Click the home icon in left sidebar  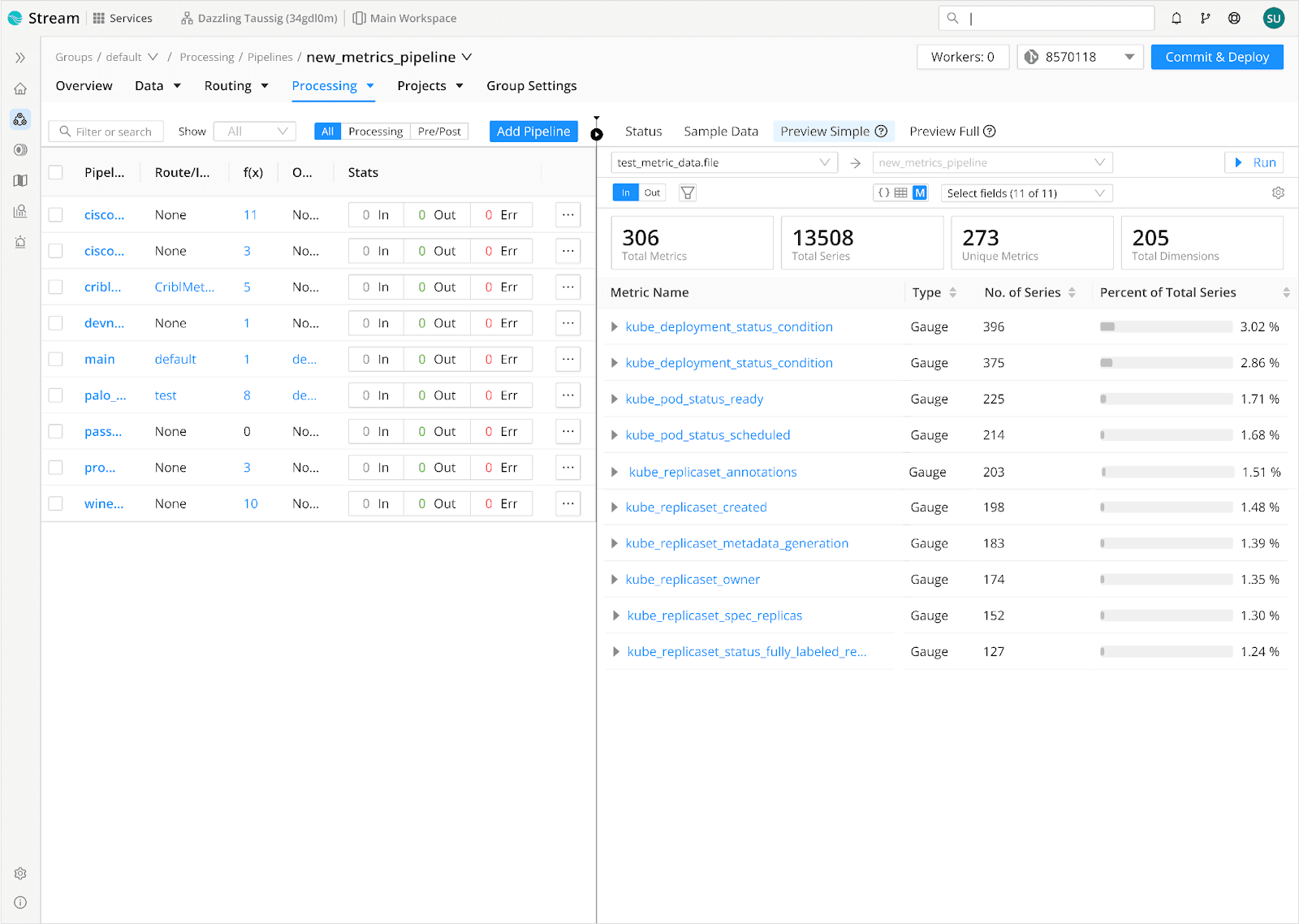click(x=20, y=89)
